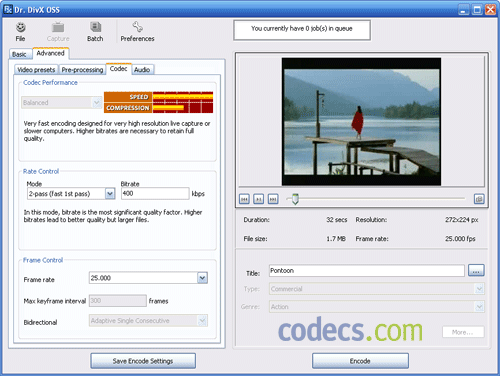Open Preferences wrench icon
500x376 pixels.
pos(137,27)
